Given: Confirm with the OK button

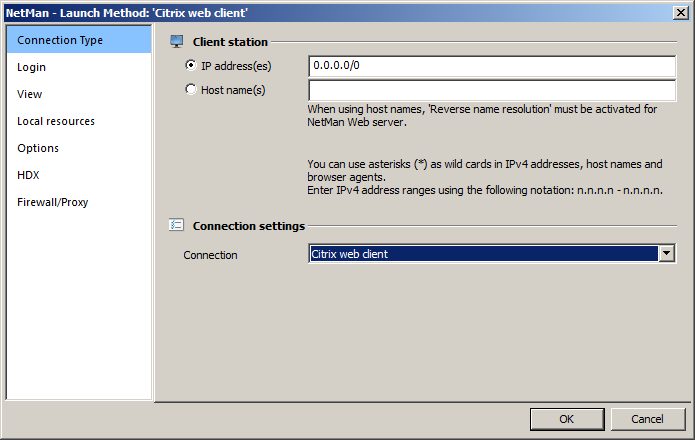Looking at the screenshot, I should pyautogui.click(x=567, y=419).
